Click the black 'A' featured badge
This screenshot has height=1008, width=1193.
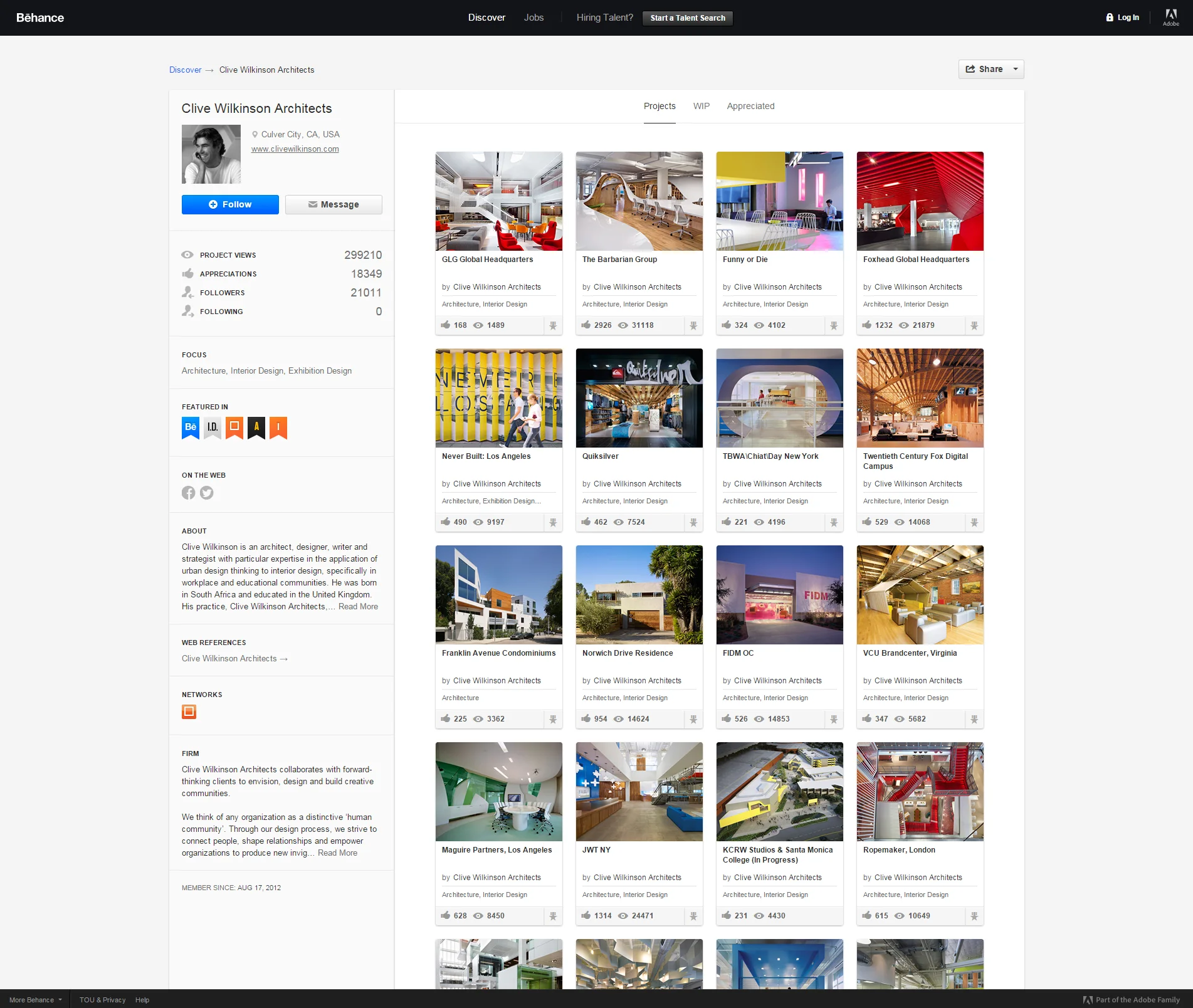point(256,428)
